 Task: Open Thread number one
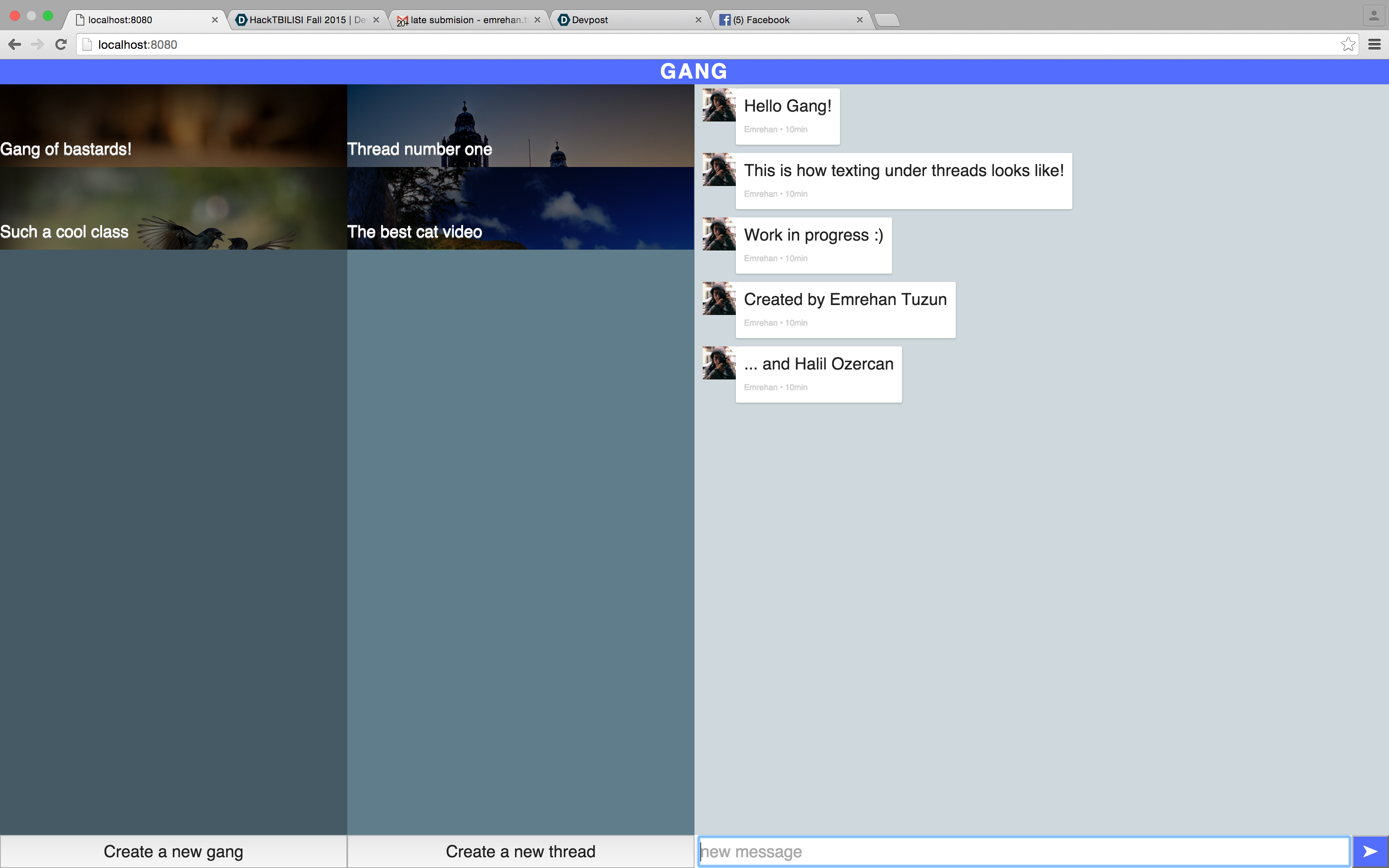point(520,126)
